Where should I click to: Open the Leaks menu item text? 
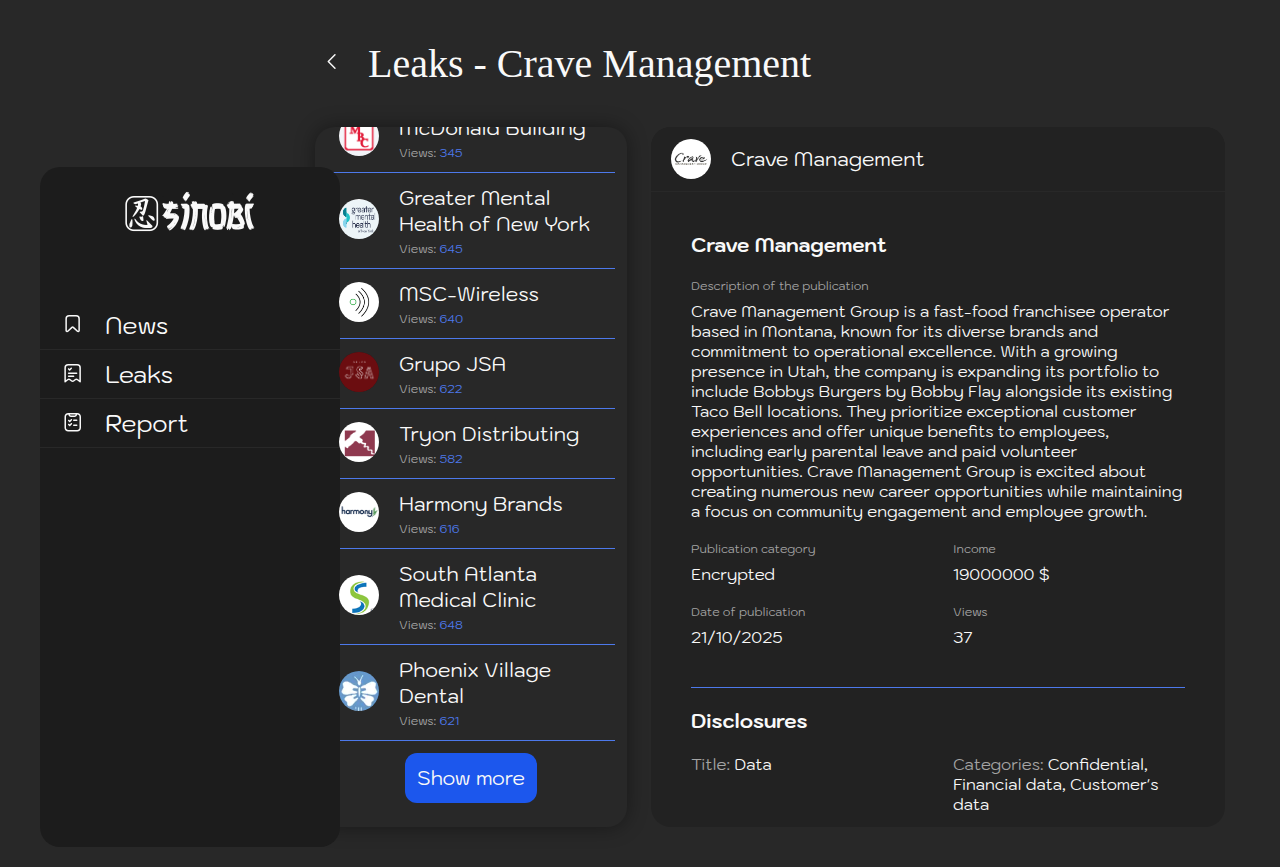[x=139, y=375]
